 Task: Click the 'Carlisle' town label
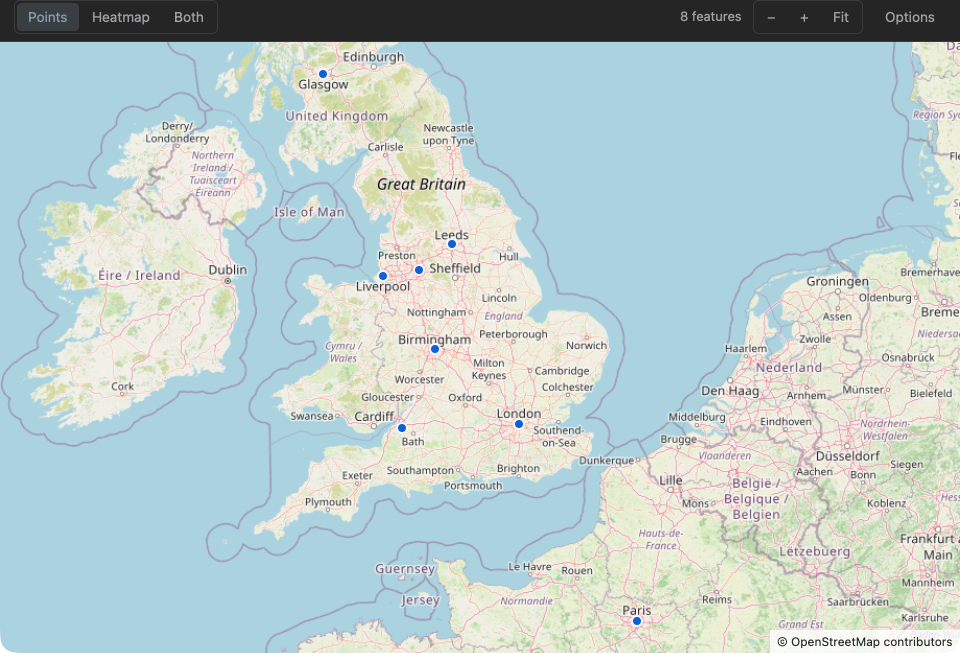(385, 147)
